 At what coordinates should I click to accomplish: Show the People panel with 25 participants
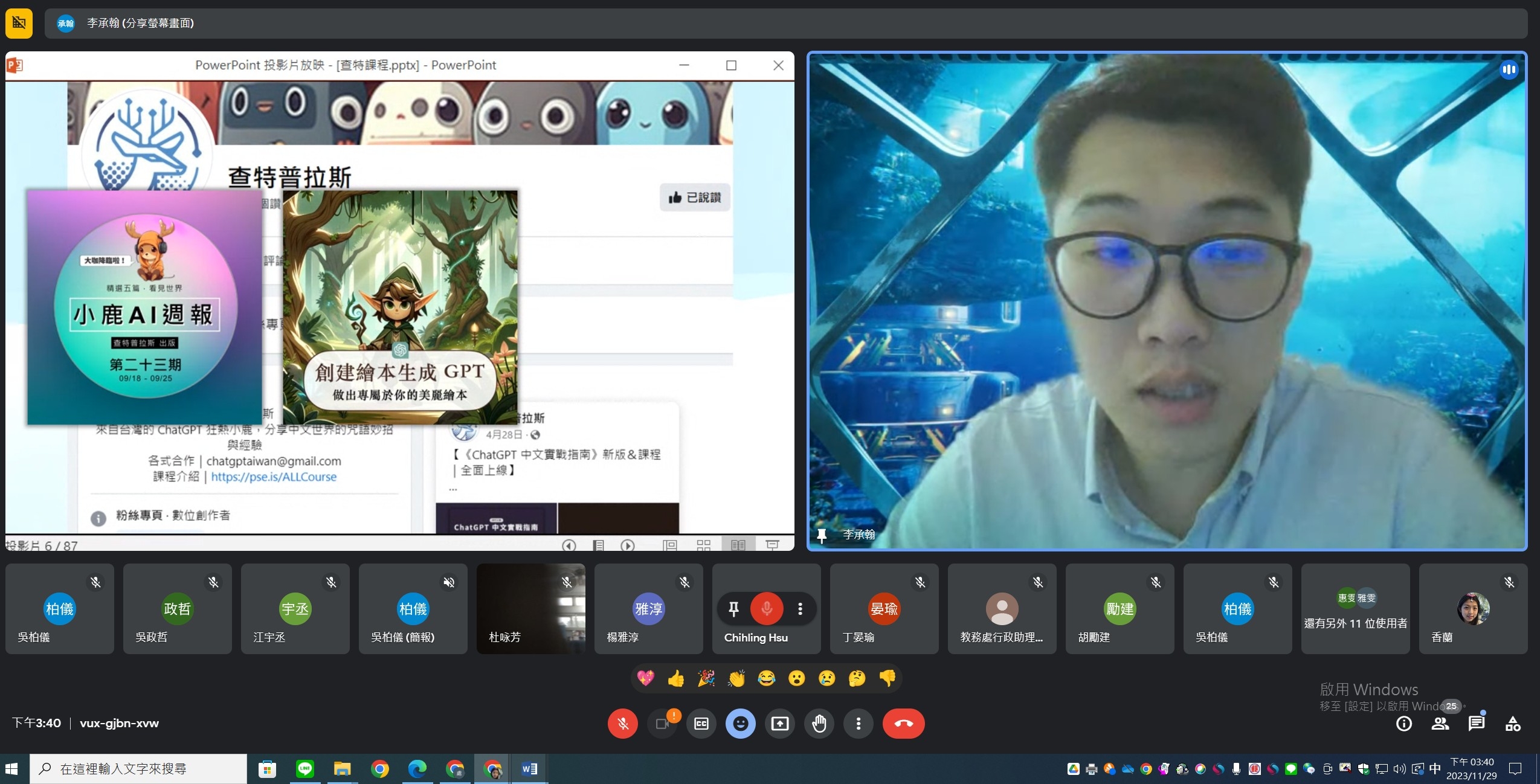coord(1440,723)
